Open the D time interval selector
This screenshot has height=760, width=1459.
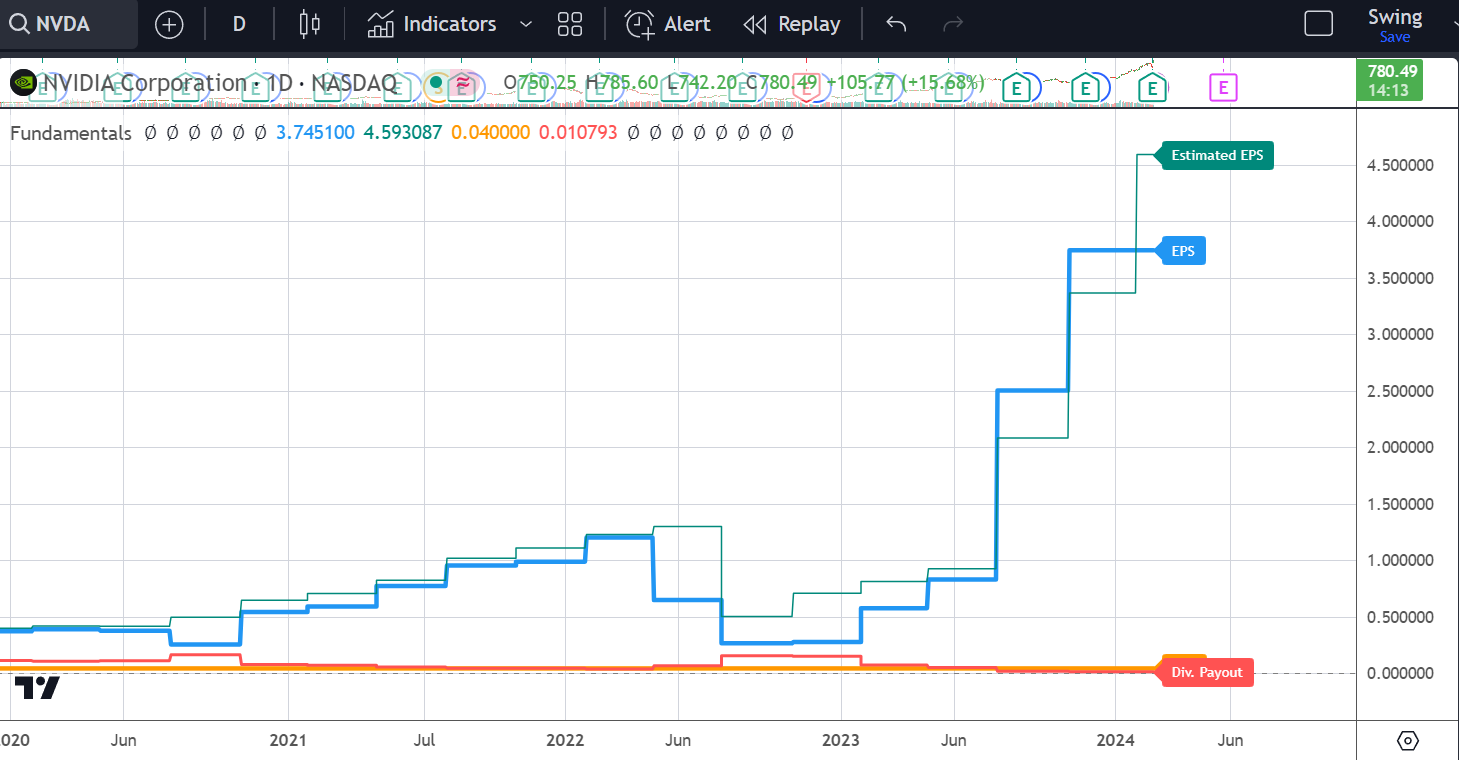click(x=239, y=24)
